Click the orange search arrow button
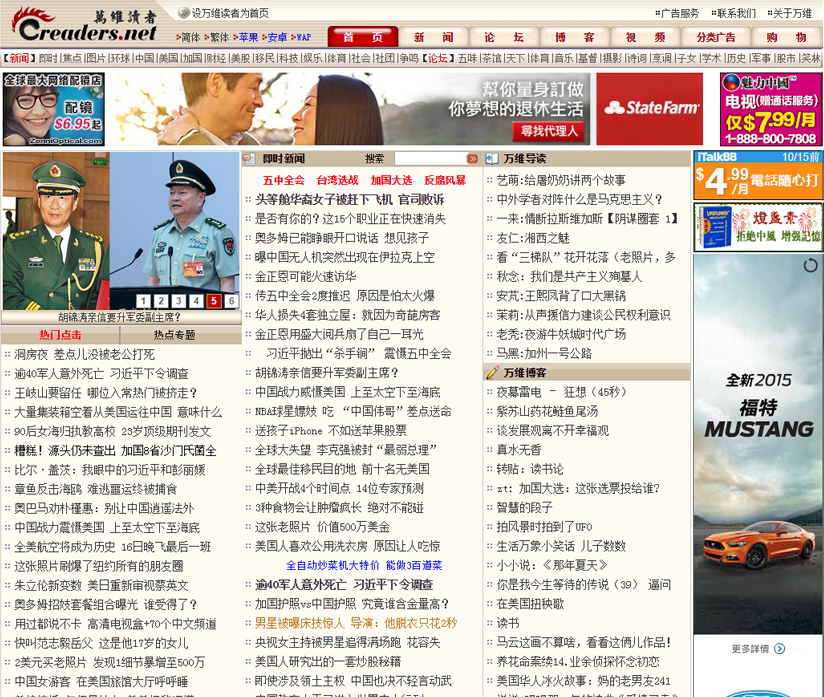 [x=472, y=158]
